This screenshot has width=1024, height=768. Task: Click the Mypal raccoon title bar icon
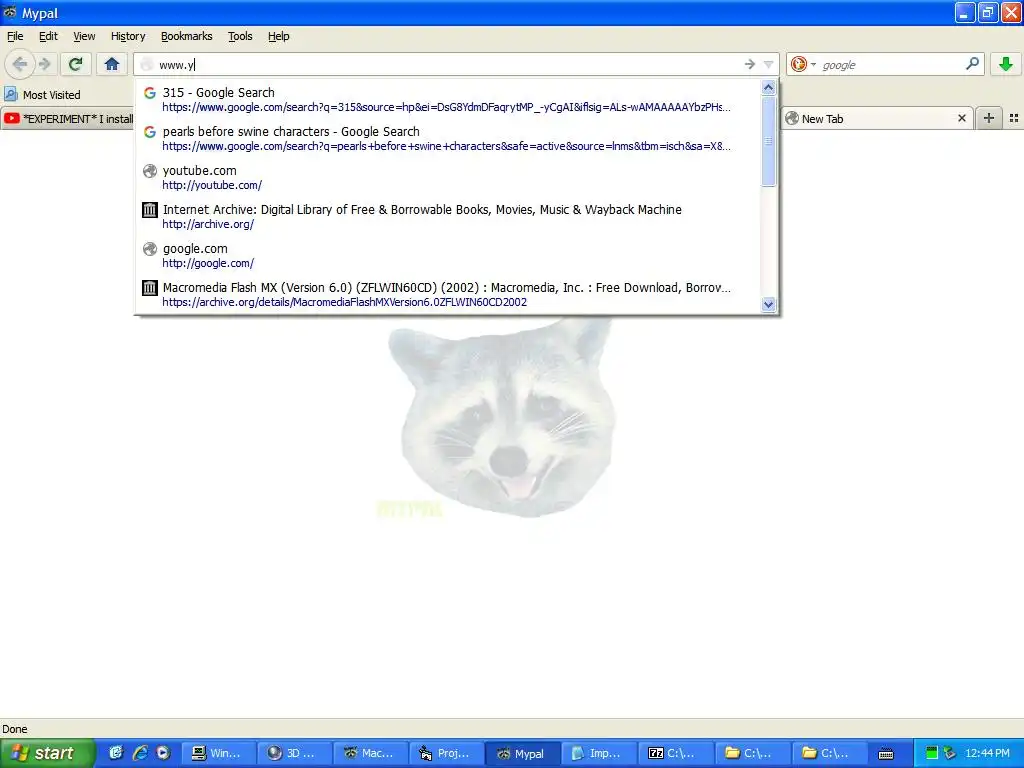9,12
